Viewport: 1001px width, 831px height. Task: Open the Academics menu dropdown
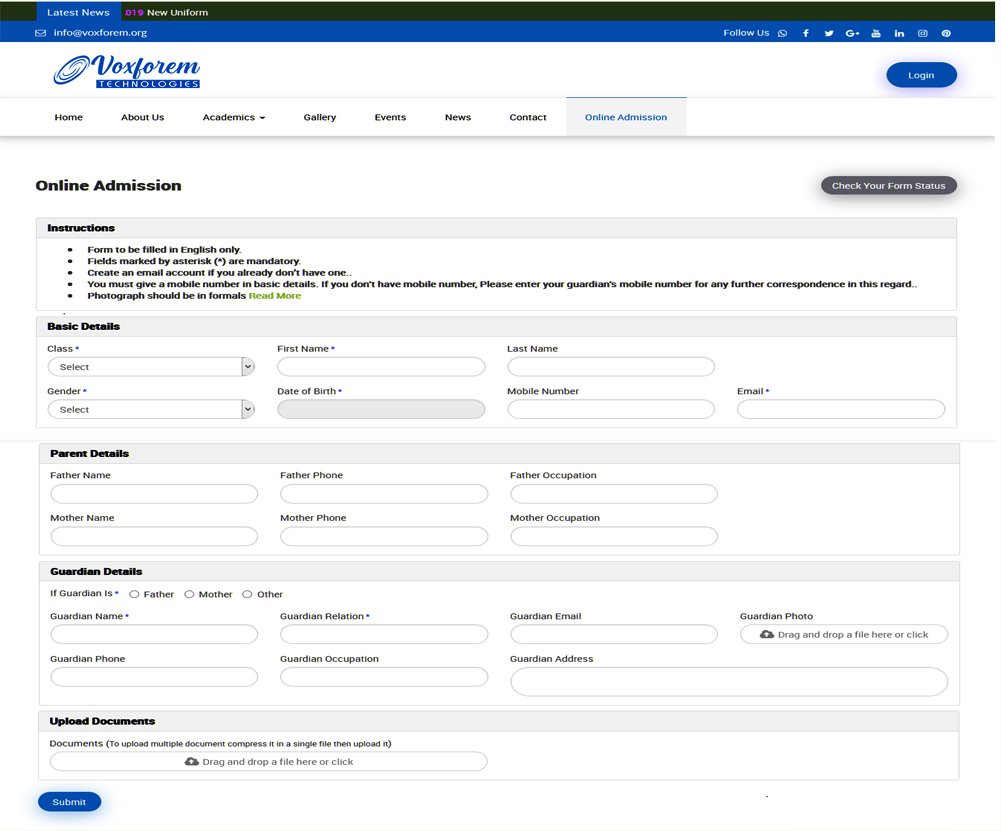(234, 117)
